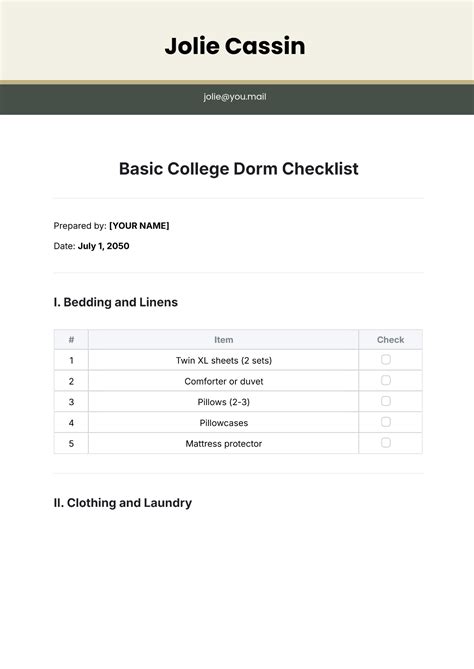Image resolution: width=474 pixels, height=669 pixels.
Task: Check the Twin XL sheets checkbox
Action: click(x=386, y=360)
